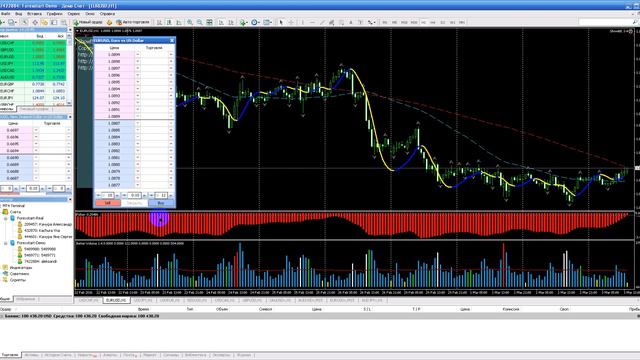Switch timeframe to M15
The width and height of the screenshot is (640, 360).
coord(404,22)
